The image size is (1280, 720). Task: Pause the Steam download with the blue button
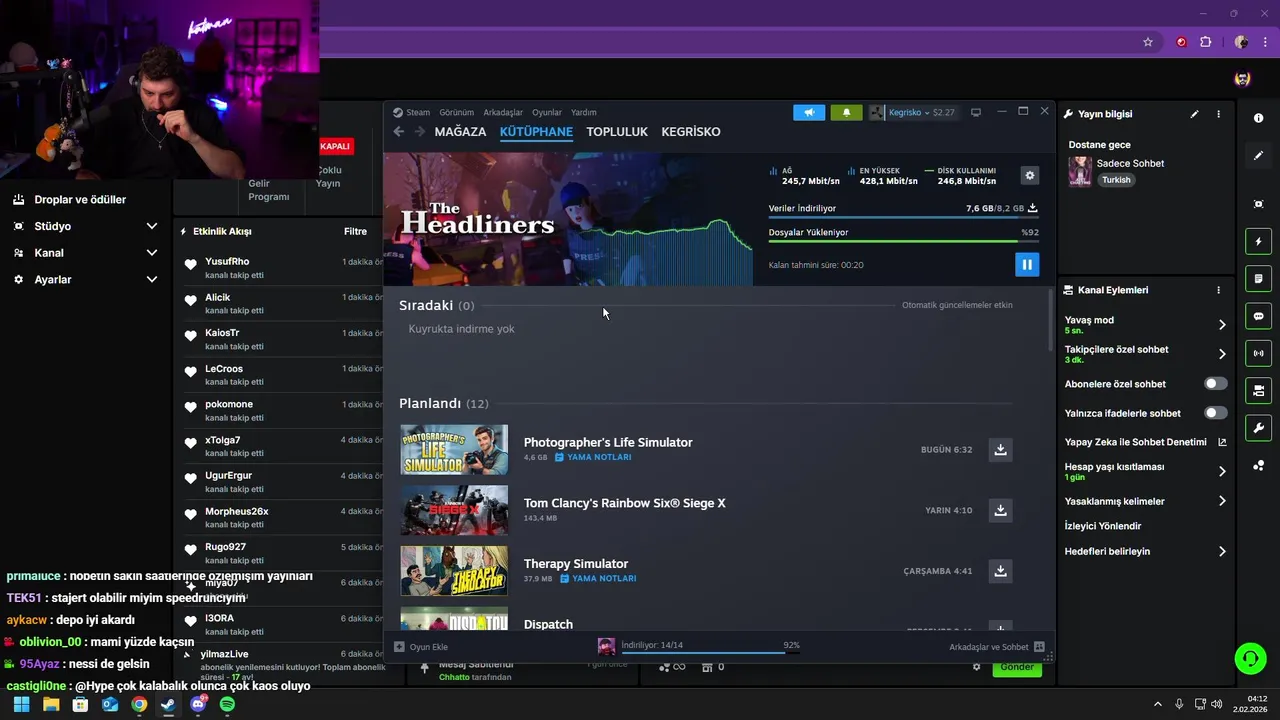1026,264
